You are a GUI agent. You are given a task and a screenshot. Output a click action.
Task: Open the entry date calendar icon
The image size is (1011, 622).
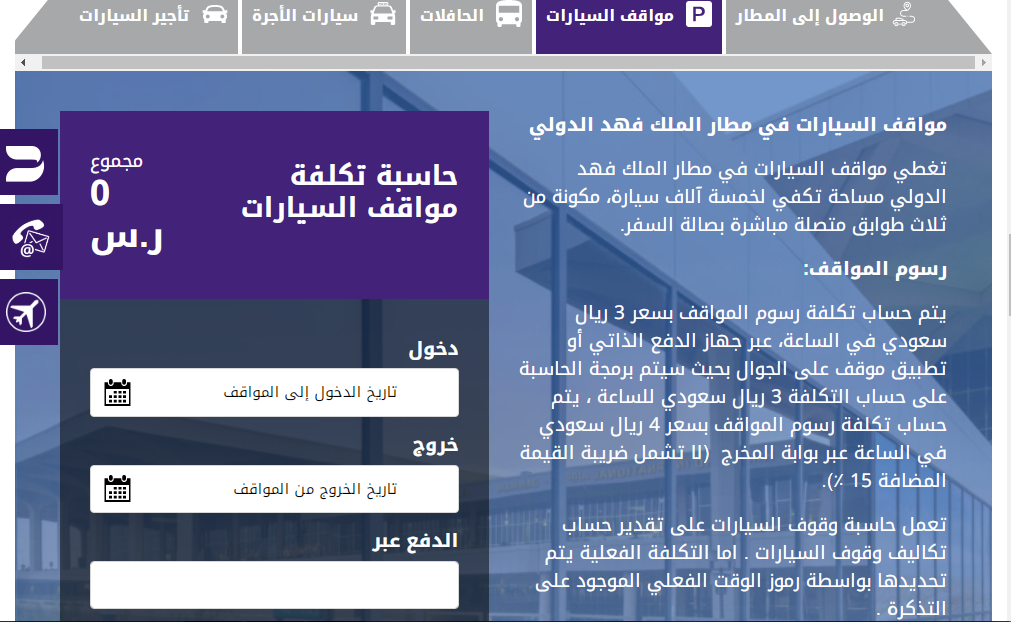[117, 392]
